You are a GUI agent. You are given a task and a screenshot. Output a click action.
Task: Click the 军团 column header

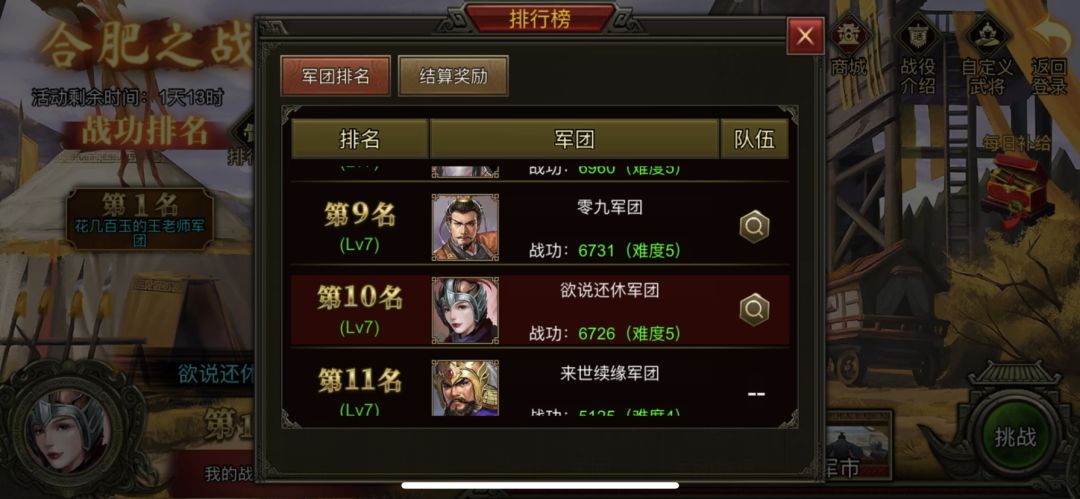[574, 139]
